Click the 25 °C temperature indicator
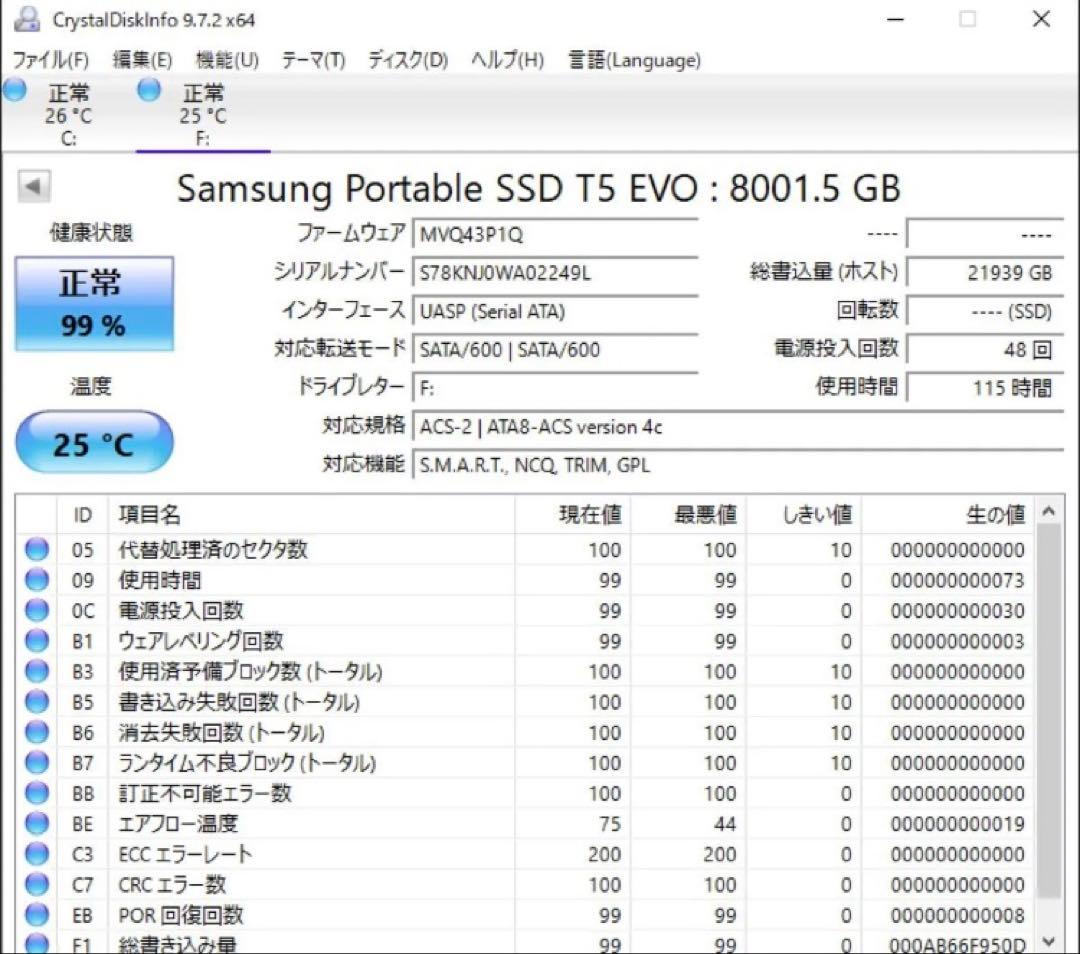 [93, 441]
